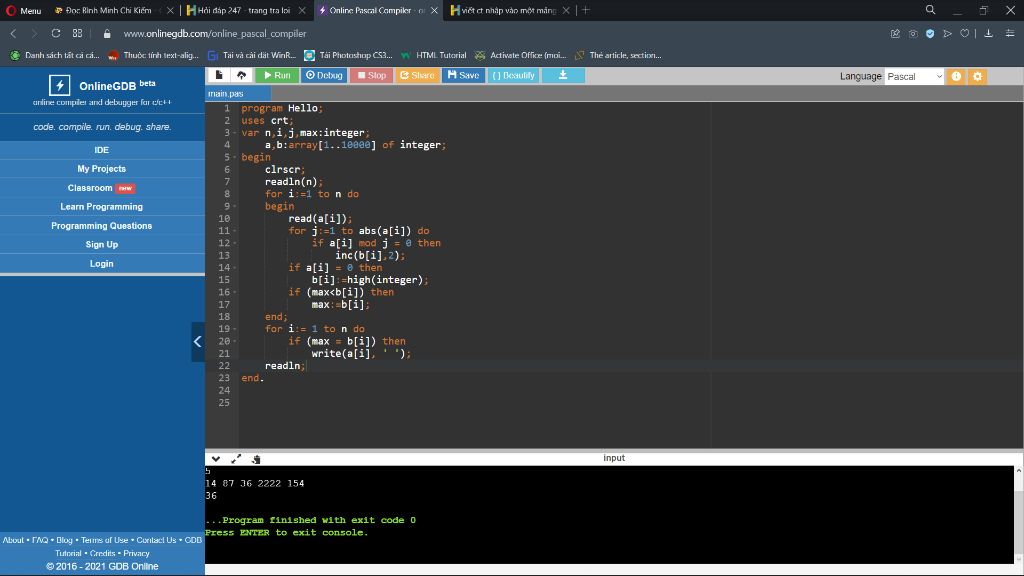Download the code with the arrow icon
Image resolution: width=1024 pixels, height=576 pixels.
563,76
